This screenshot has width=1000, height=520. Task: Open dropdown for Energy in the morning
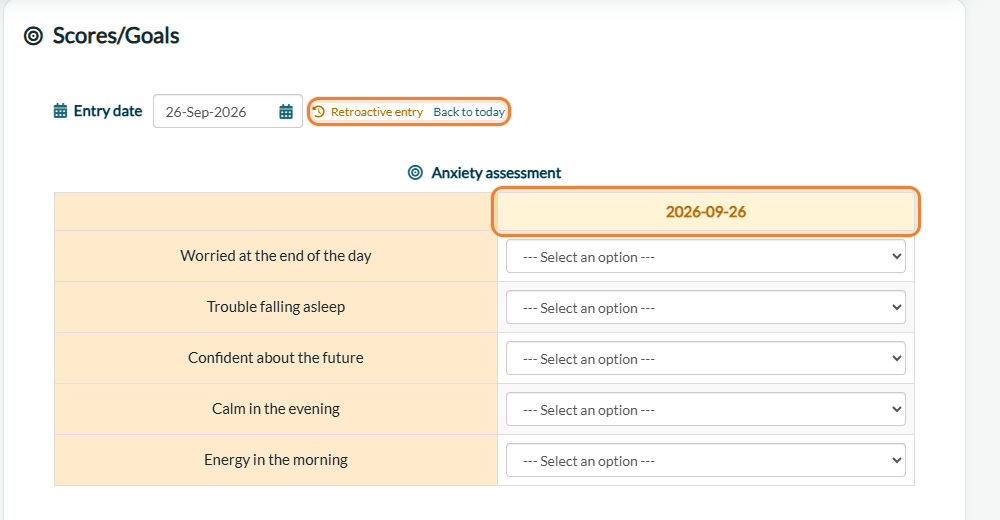pyautogui.click(x=705, y=461)
